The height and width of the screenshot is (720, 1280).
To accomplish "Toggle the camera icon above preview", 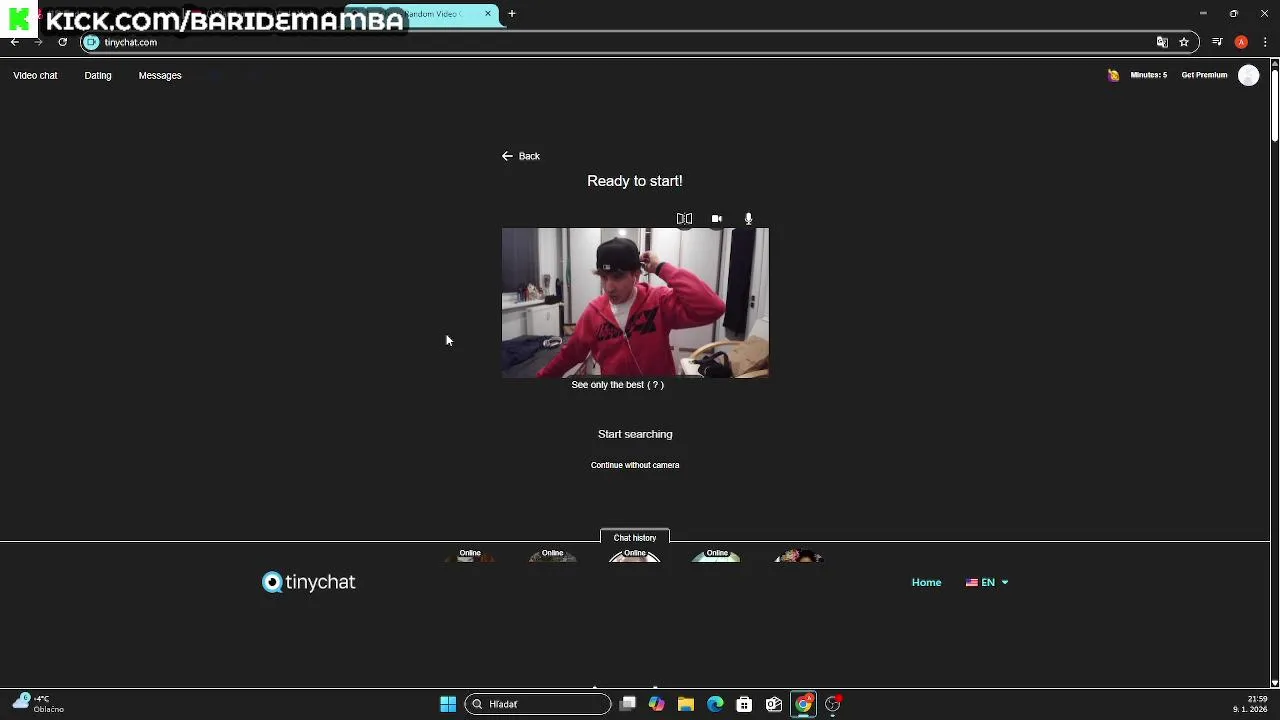I will (716, 218).
